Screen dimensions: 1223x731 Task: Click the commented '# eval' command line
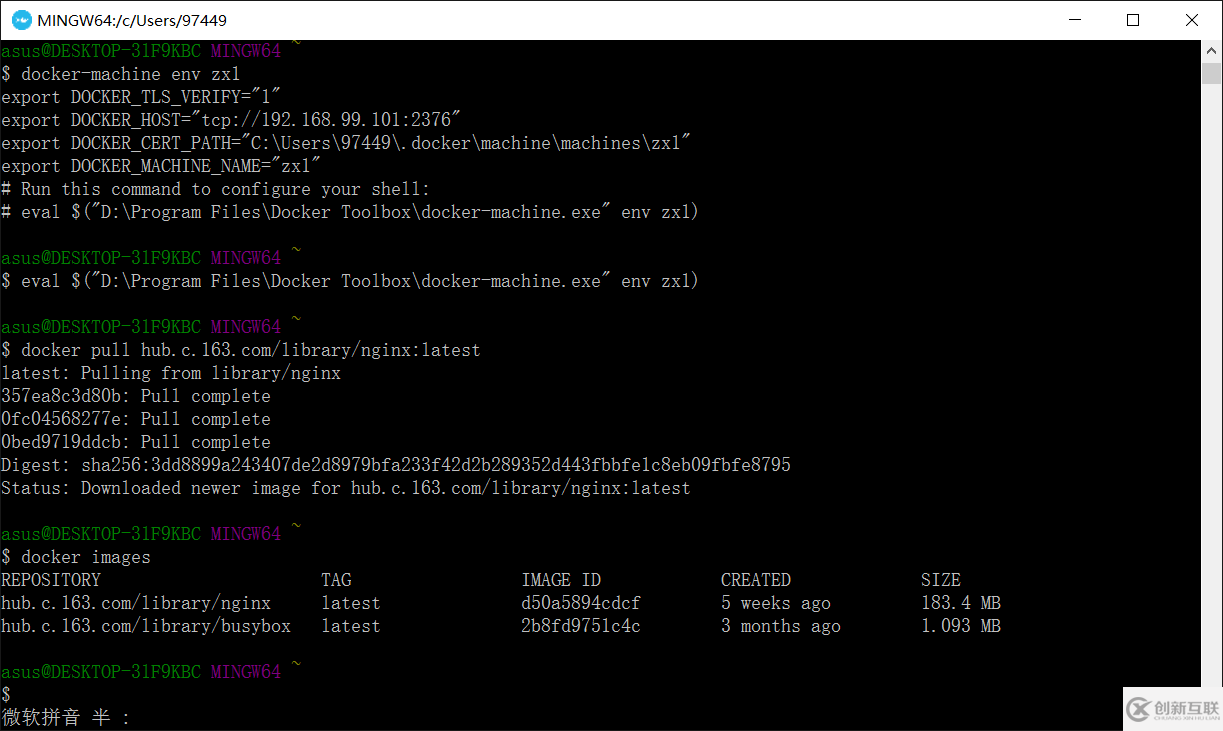click(350, 212)
